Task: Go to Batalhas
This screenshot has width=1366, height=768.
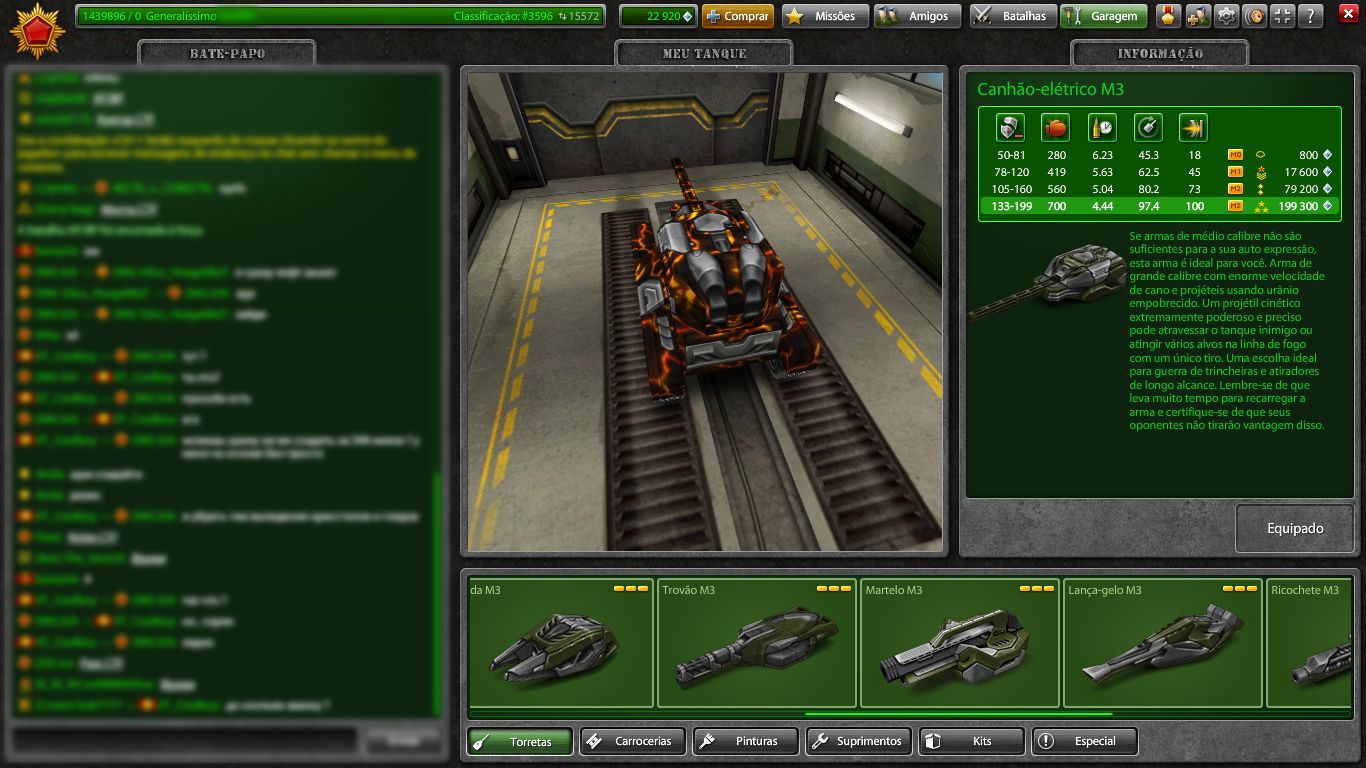Action: pyautogui.click(x=1012, y=16)
